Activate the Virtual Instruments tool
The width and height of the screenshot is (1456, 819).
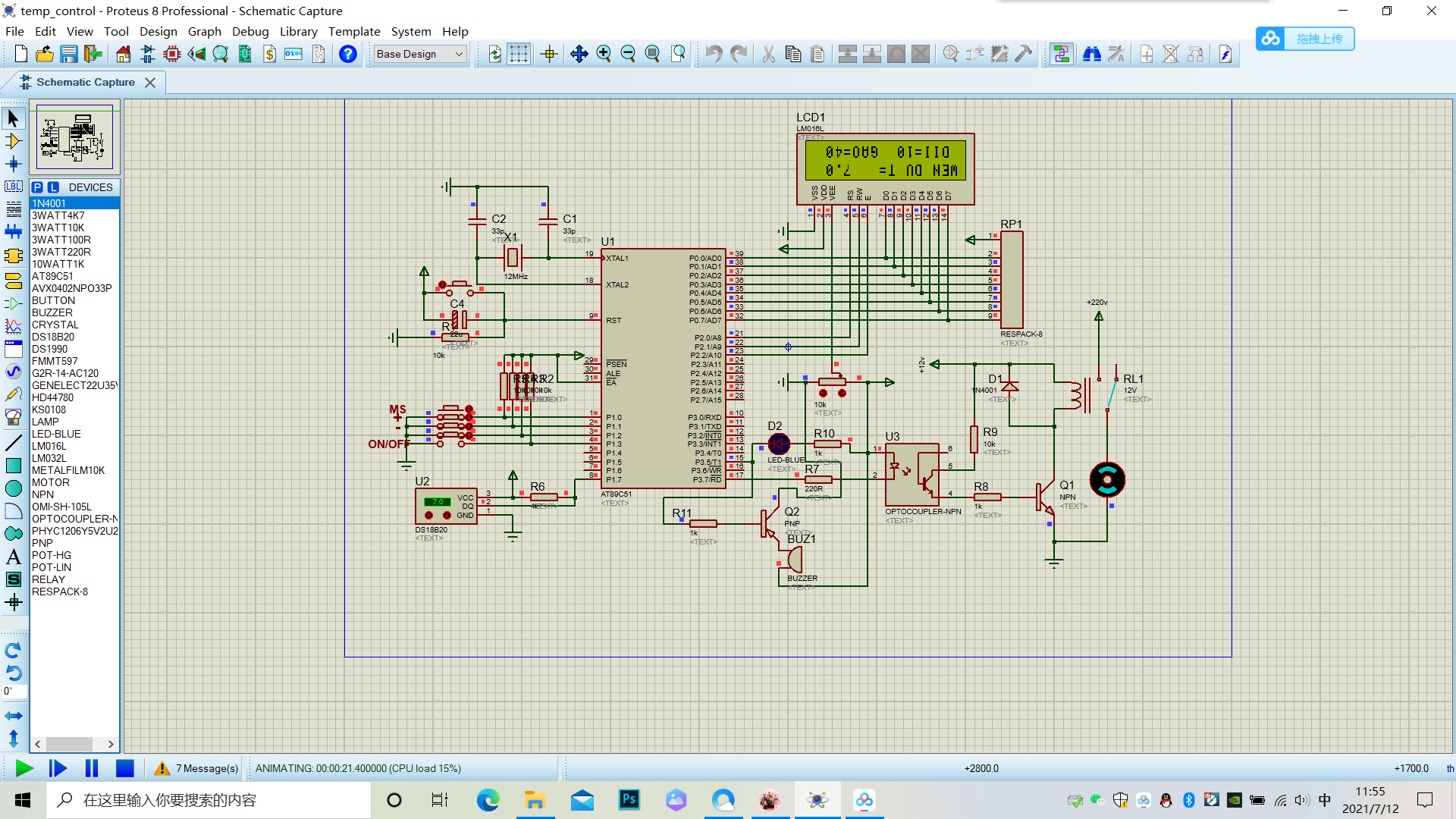point(13,417)
